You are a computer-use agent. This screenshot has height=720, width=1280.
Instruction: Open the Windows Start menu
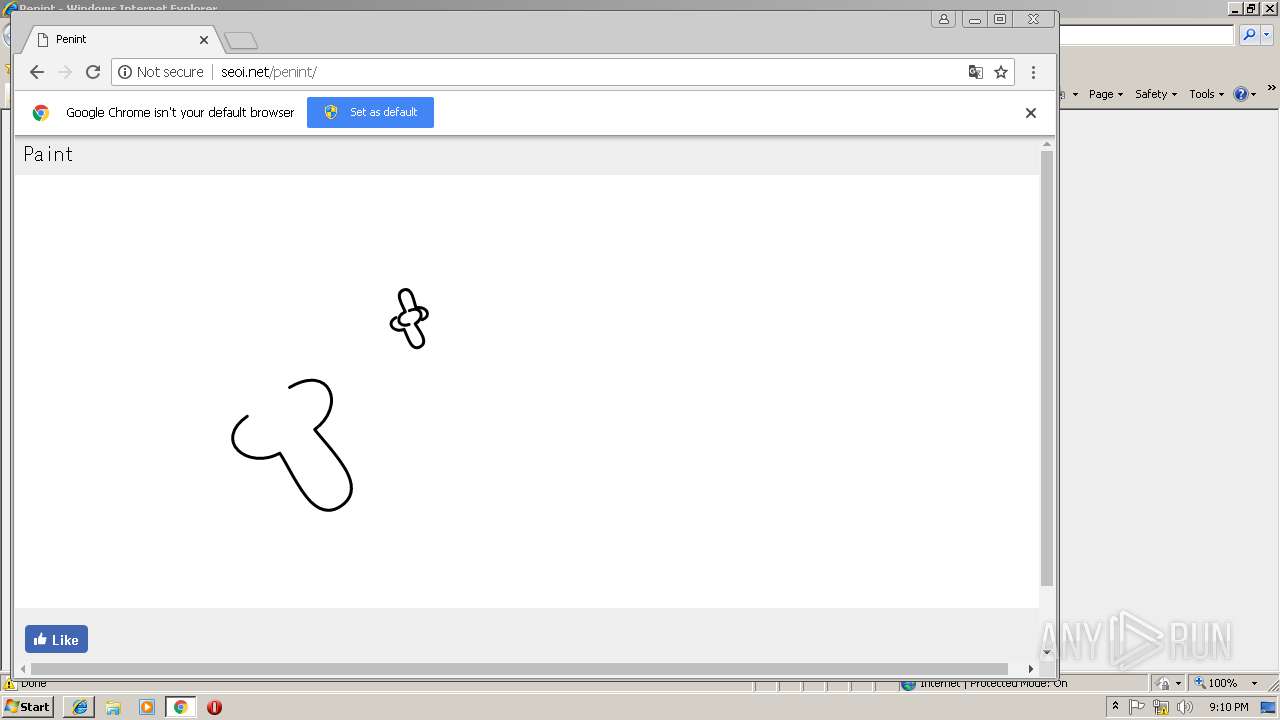[28, 707]
